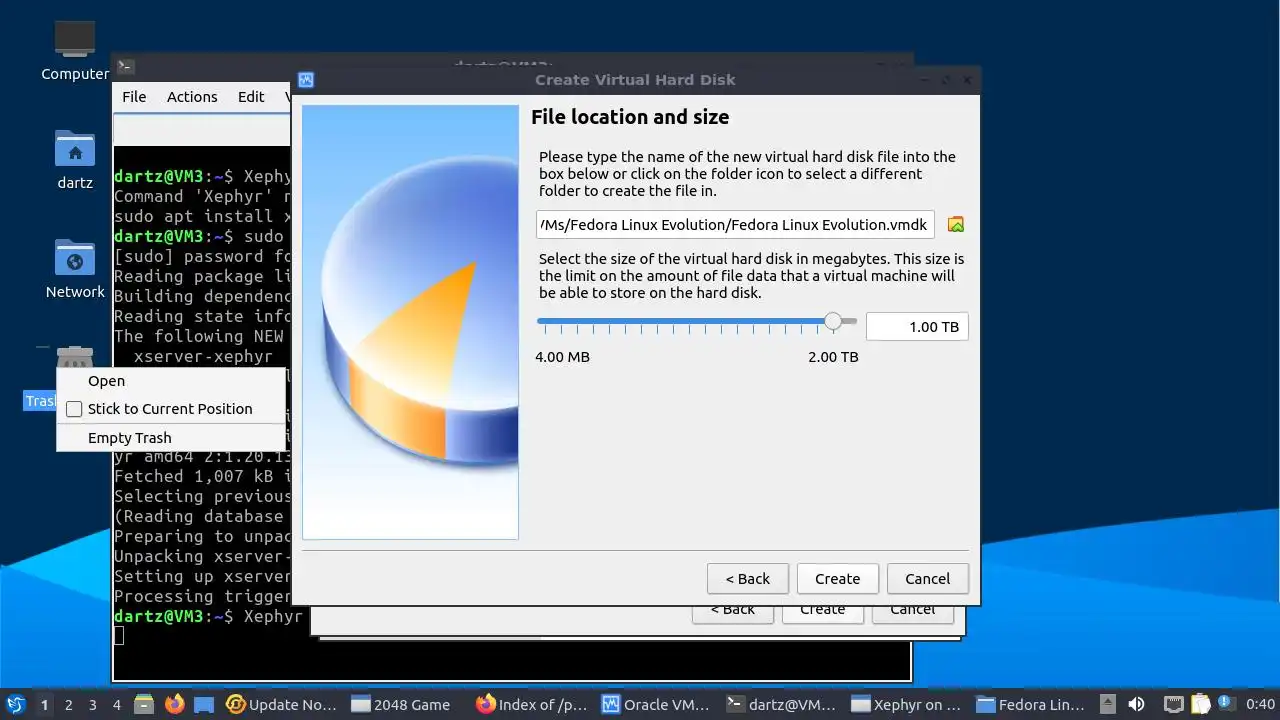Screen dimensions: 1280x720
Task: Click Create in the Create Virtual Hard Disk dialog
Action: [x=837, y=579]
